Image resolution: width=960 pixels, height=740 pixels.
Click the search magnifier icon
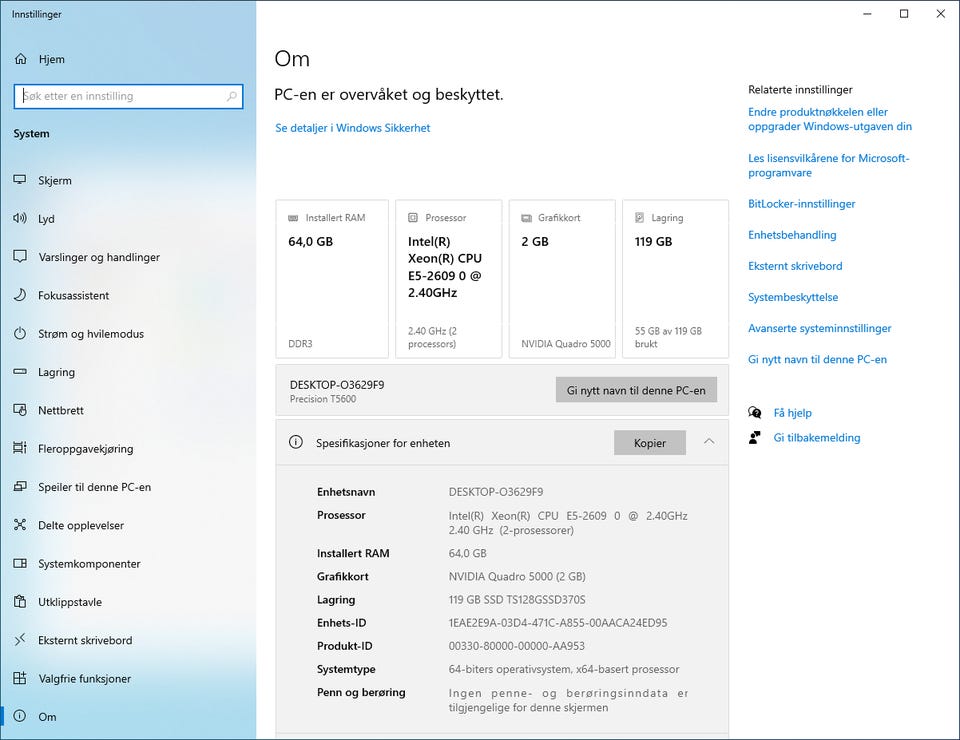coord(231,96)
